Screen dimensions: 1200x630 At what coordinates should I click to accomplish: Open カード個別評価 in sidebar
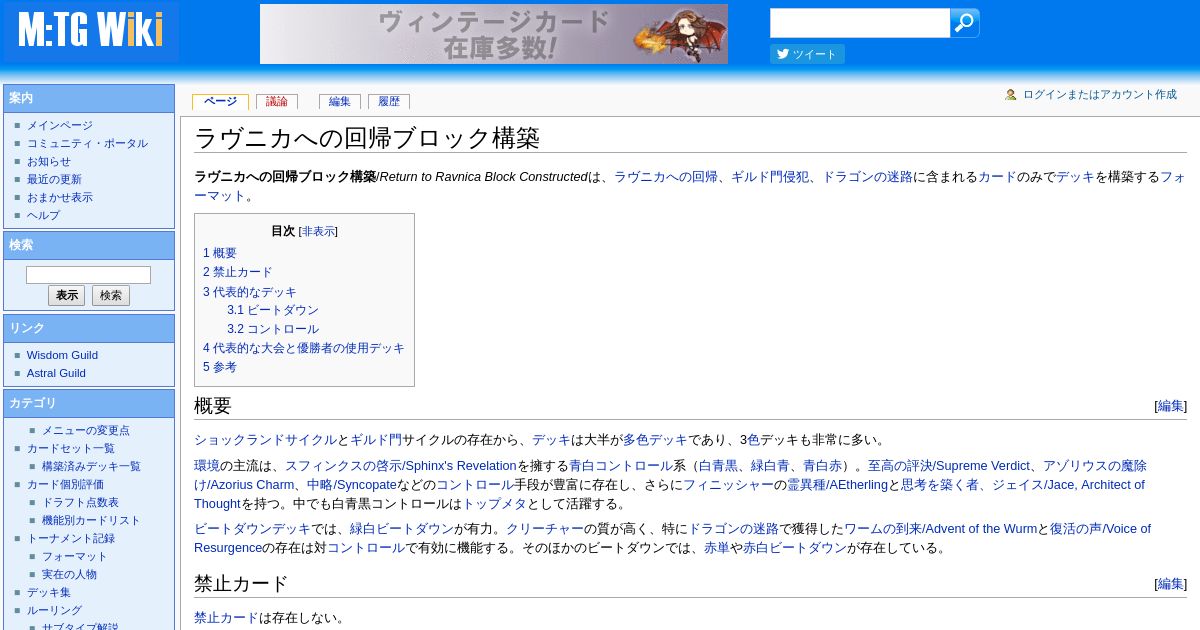coord(65,485)
